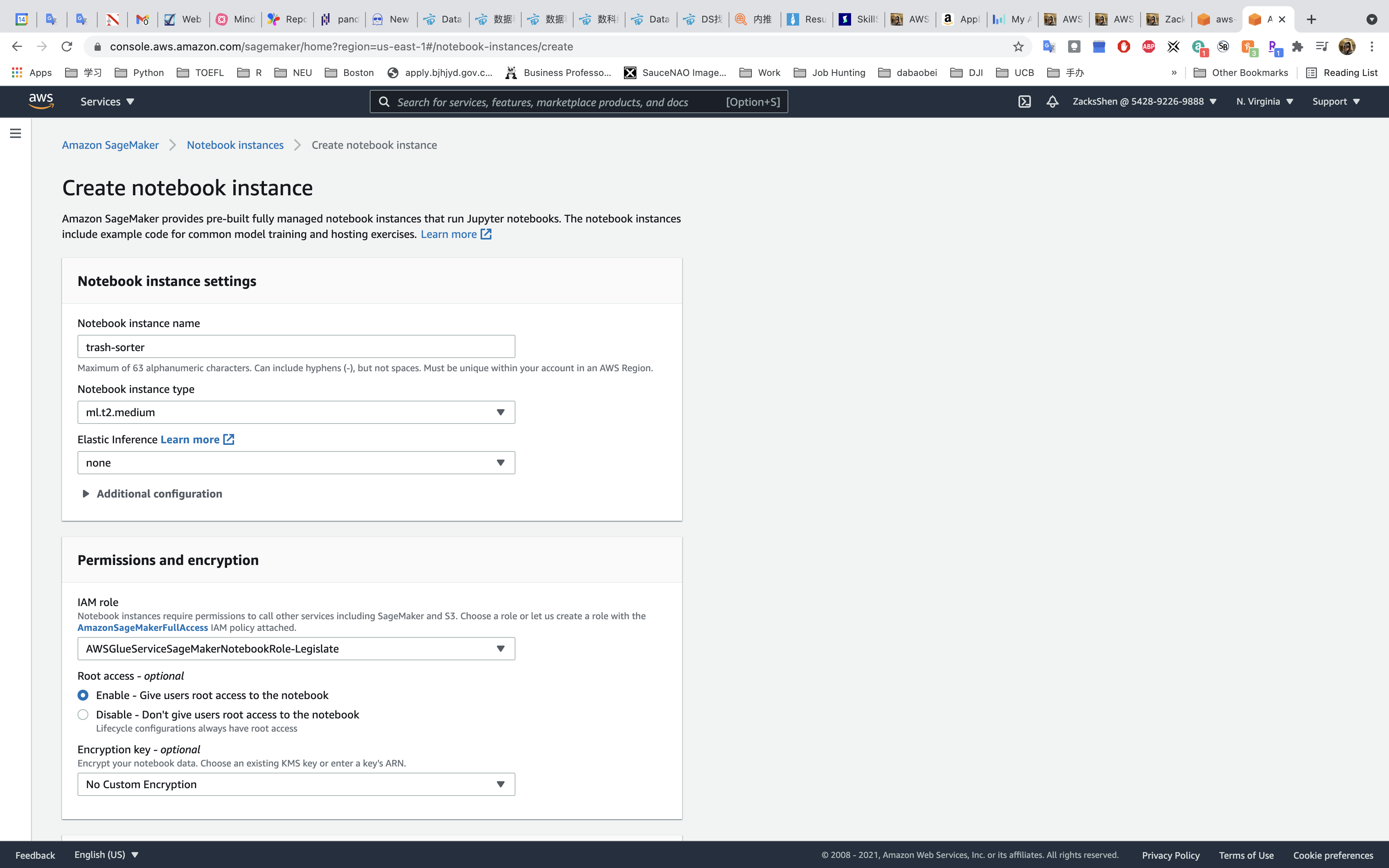Click the notifications bell icon
This screenshot has height=868, width=1389.
[1052, 102]
